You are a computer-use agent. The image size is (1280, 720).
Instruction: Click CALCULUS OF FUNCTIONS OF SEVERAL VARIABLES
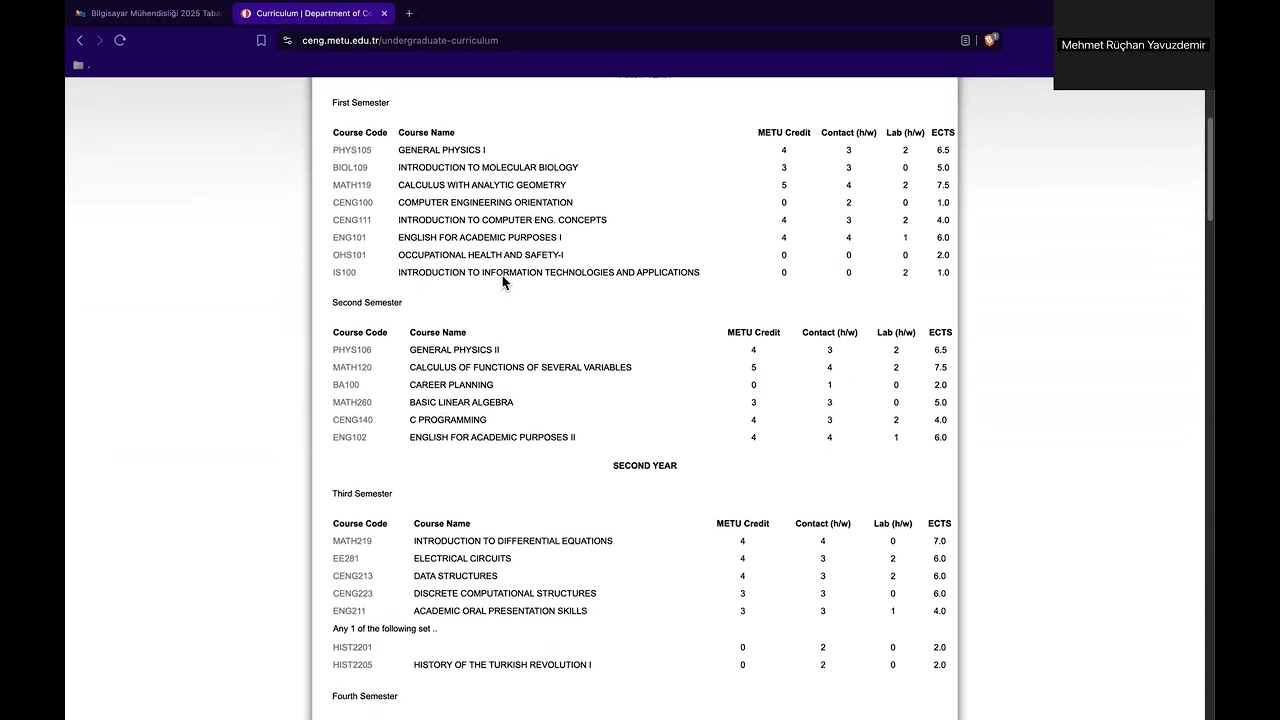coord(520,368)
